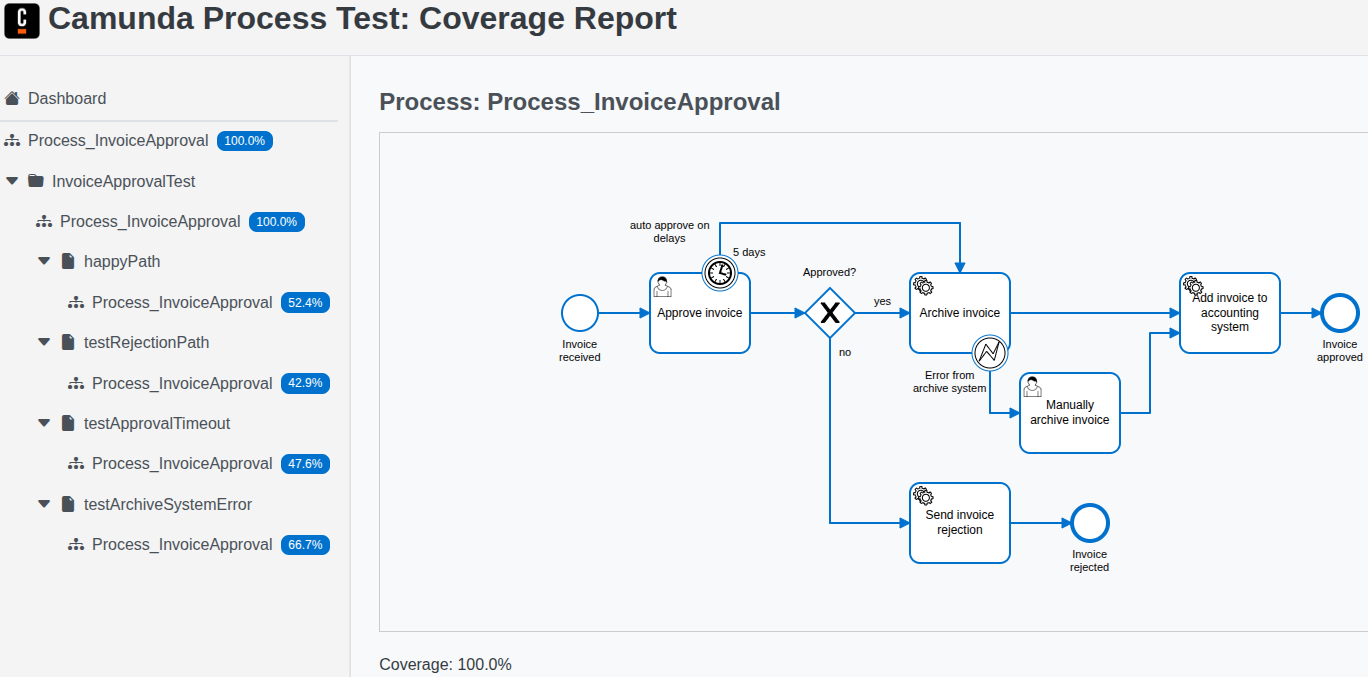Open the Dashboard navigation item

click(66, 98)
